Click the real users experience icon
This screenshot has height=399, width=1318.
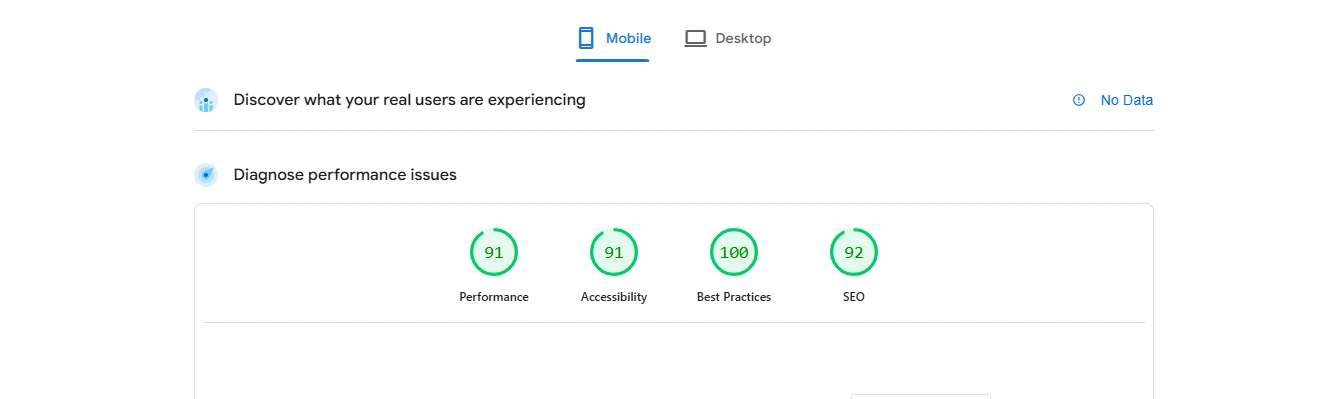pos(206,100)
